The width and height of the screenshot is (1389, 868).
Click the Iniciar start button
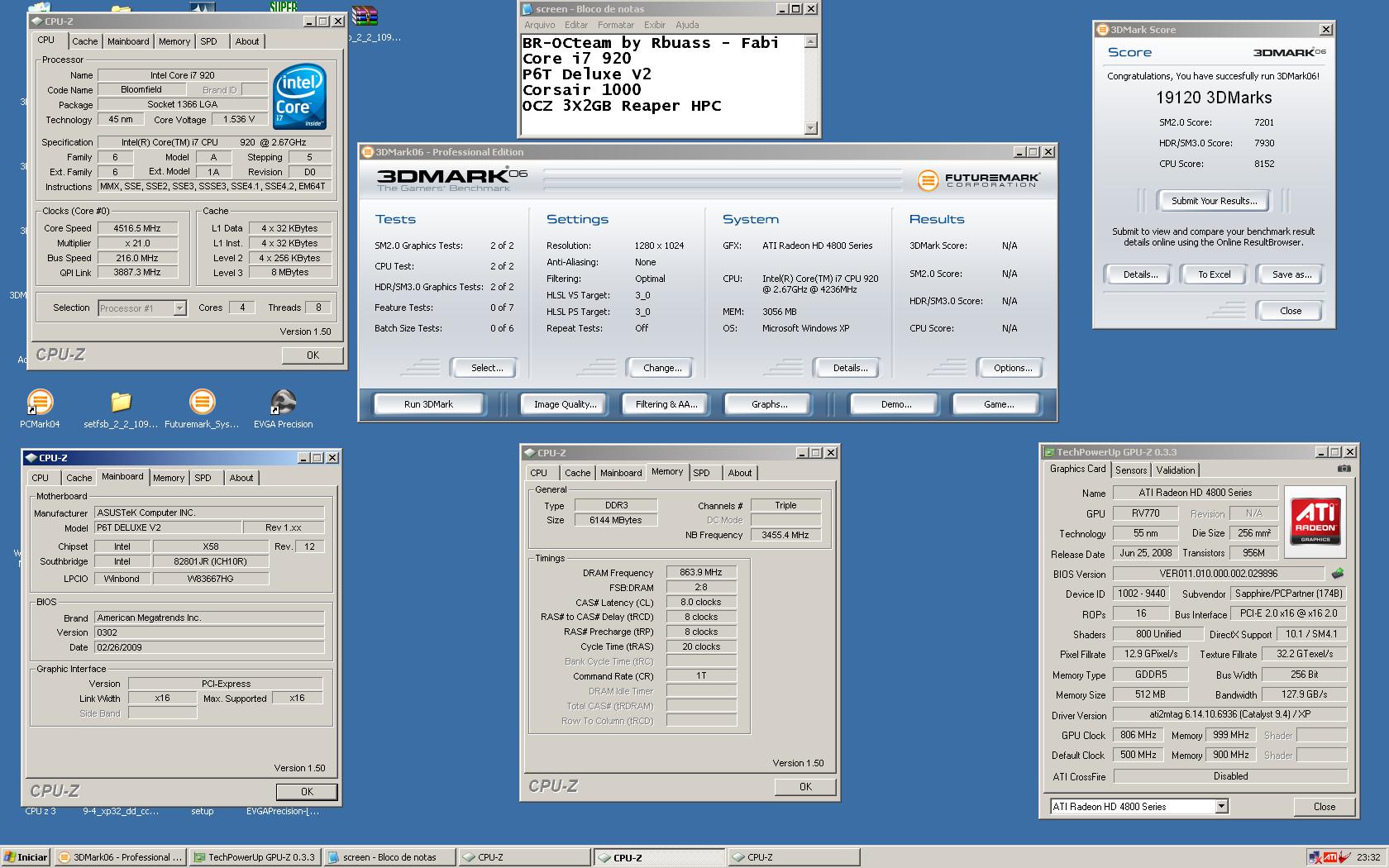point(26,857)
